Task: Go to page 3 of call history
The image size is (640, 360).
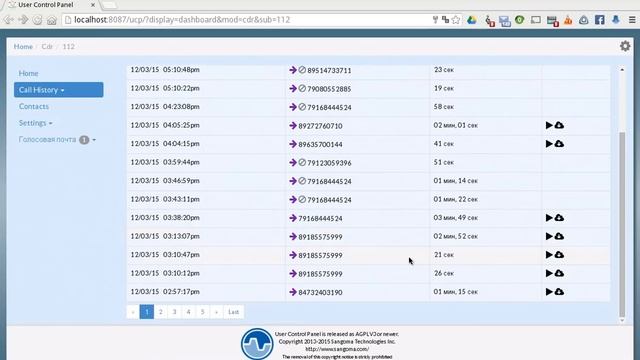Action: tap(174, 312)
